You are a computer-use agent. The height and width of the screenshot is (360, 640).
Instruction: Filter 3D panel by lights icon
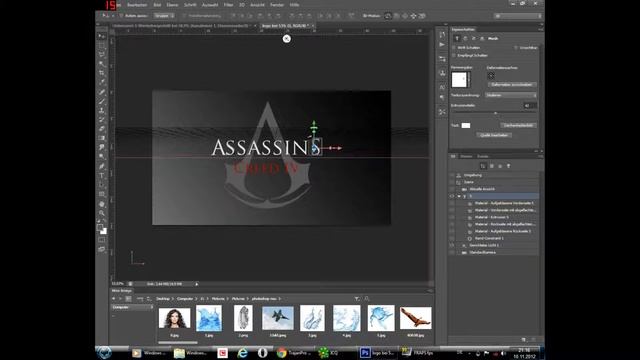point(509,166)
